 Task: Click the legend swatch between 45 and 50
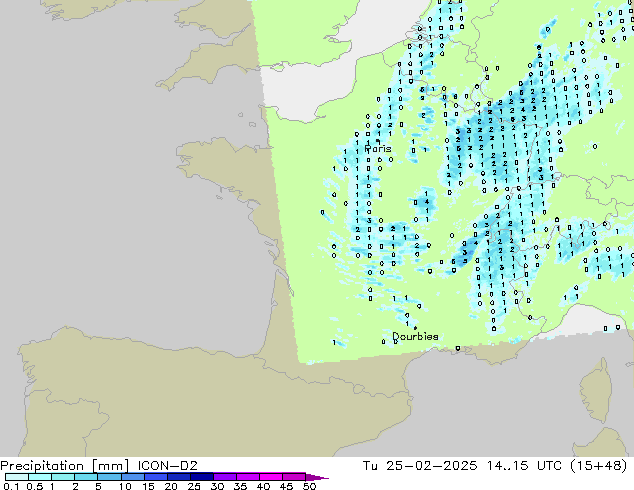[x=294, y=477]
